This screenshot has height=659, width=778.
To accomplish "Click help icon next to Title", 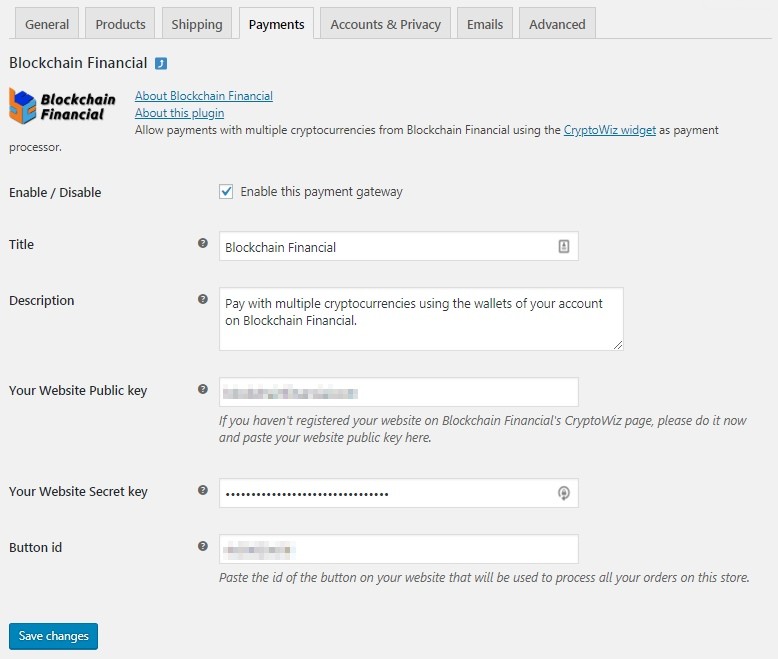I will [203, 243].
